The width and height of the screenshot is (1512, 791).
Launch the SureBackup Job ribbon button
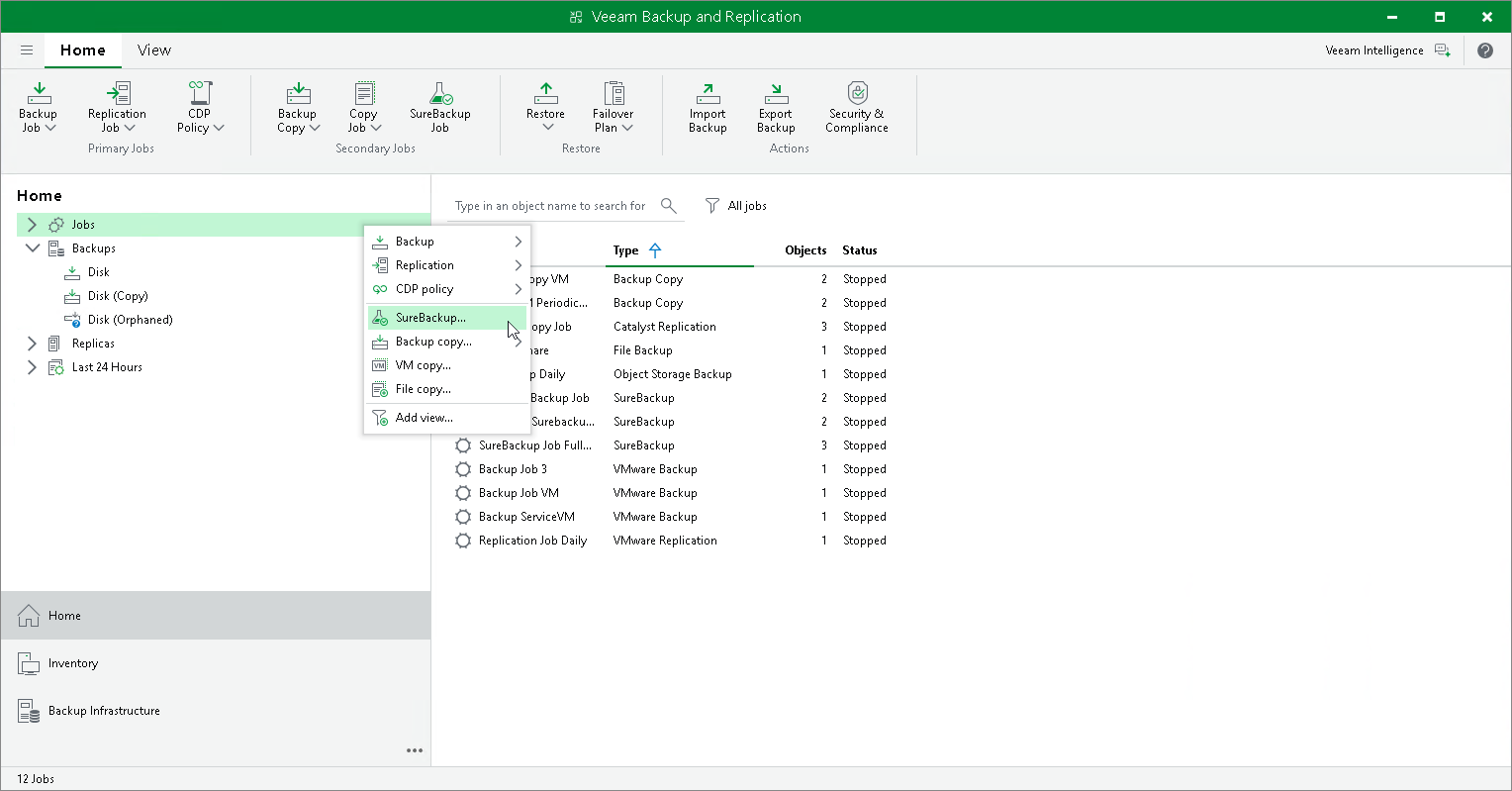click(x=440, y=107)
